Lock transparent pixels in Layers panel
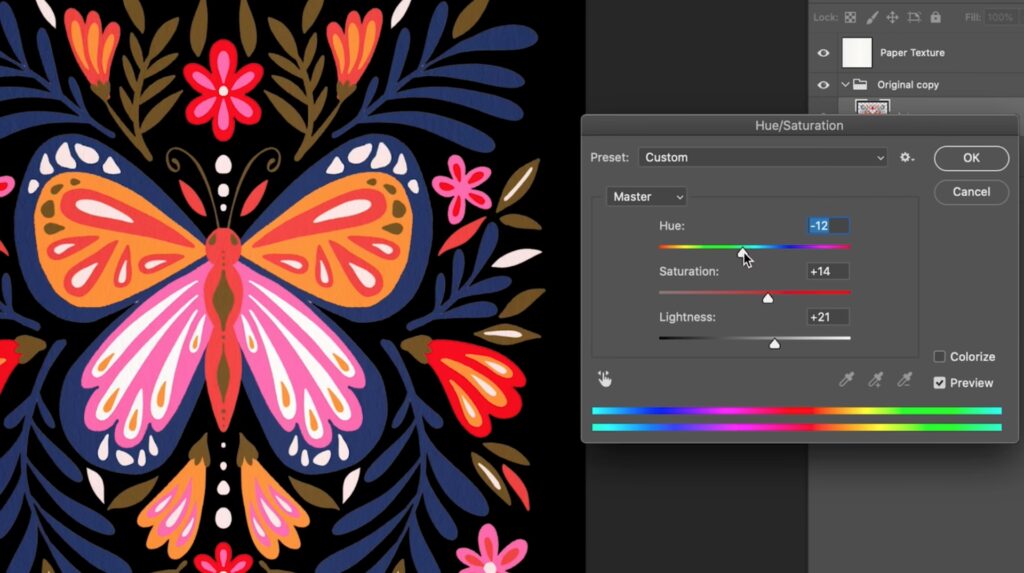 tap(850, 17)
